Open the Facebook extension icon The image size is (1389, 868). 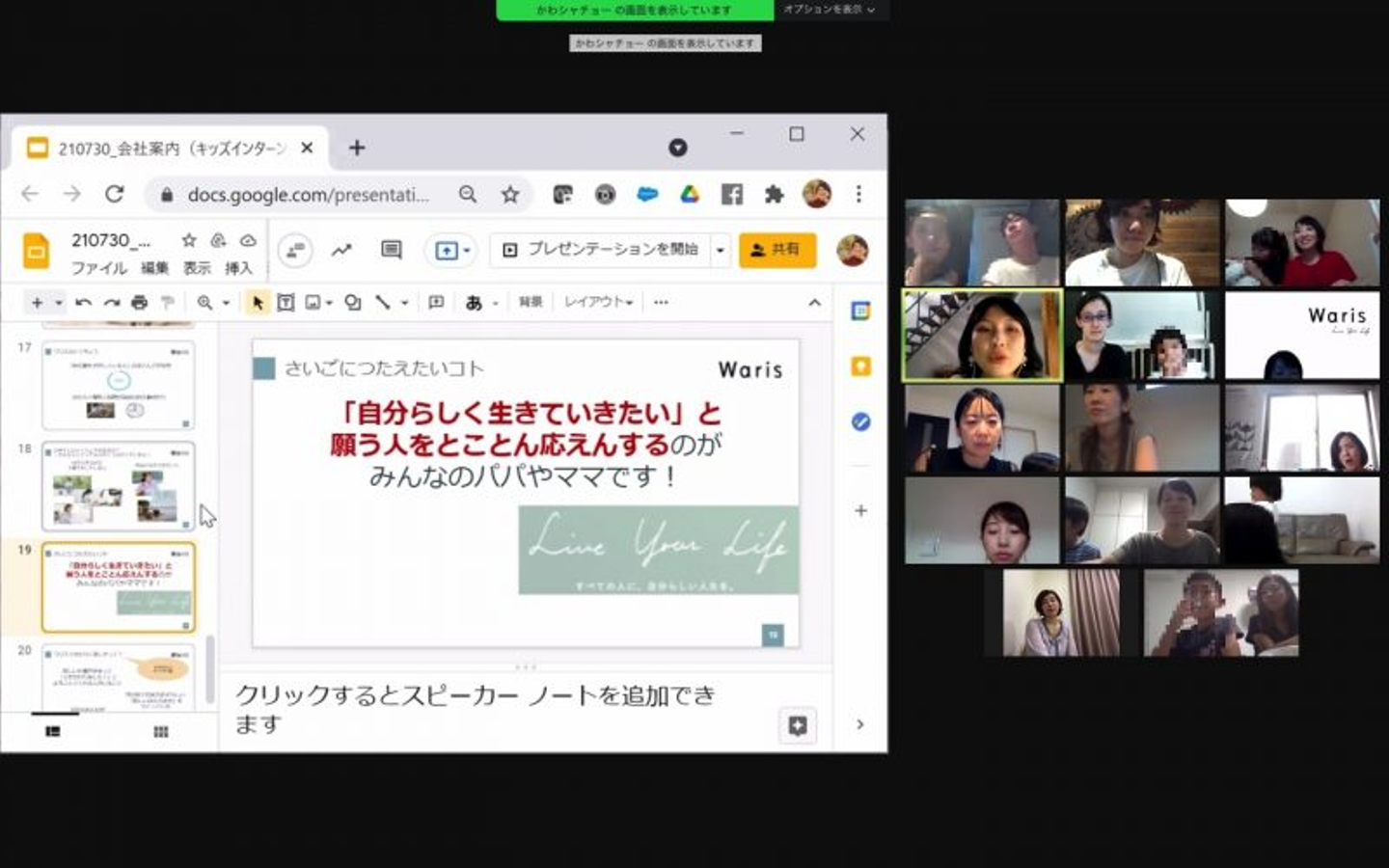coord(732,195)
